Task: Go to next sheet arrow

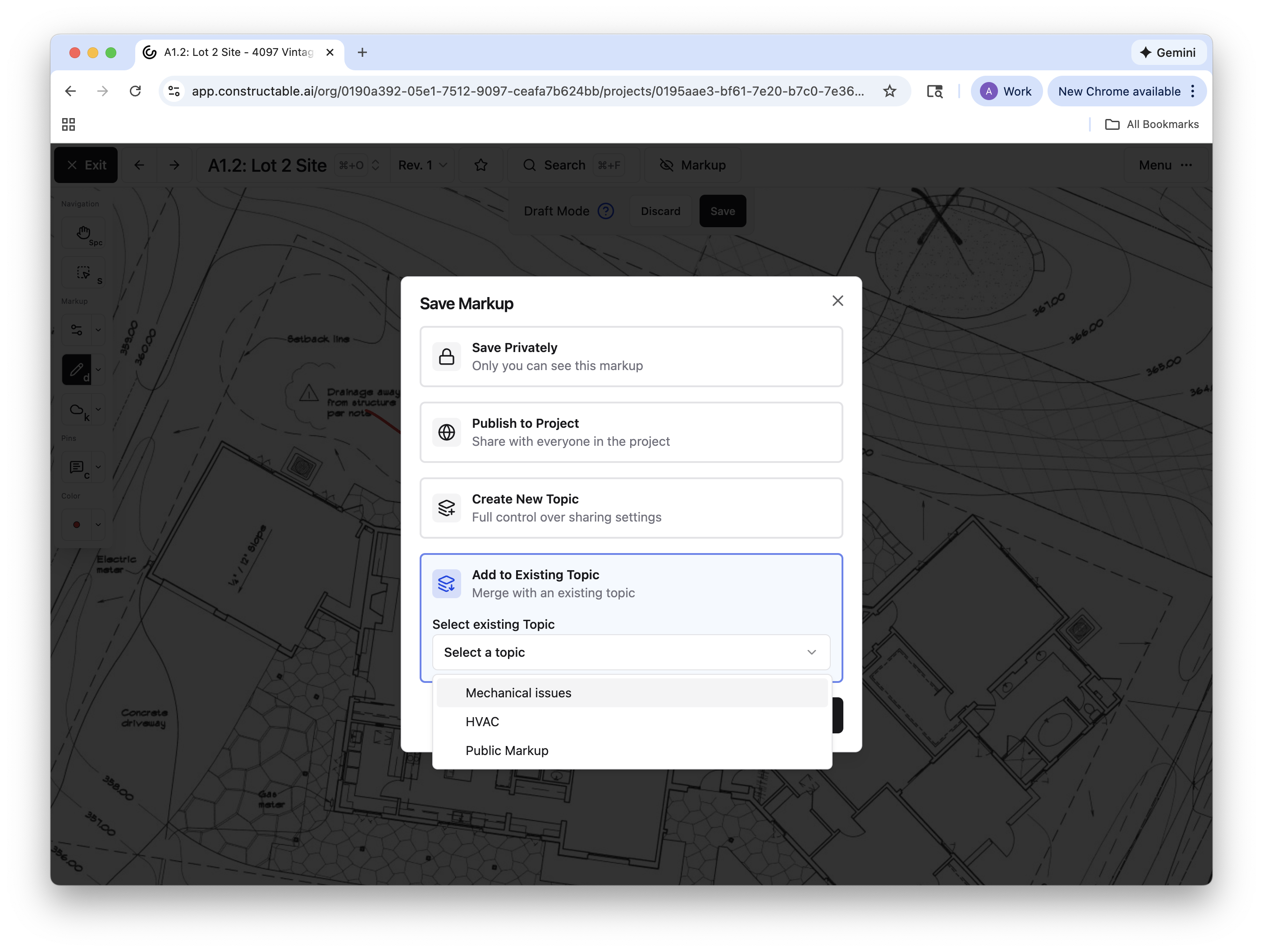Action: pyautogui.click(x=175, y=165)
